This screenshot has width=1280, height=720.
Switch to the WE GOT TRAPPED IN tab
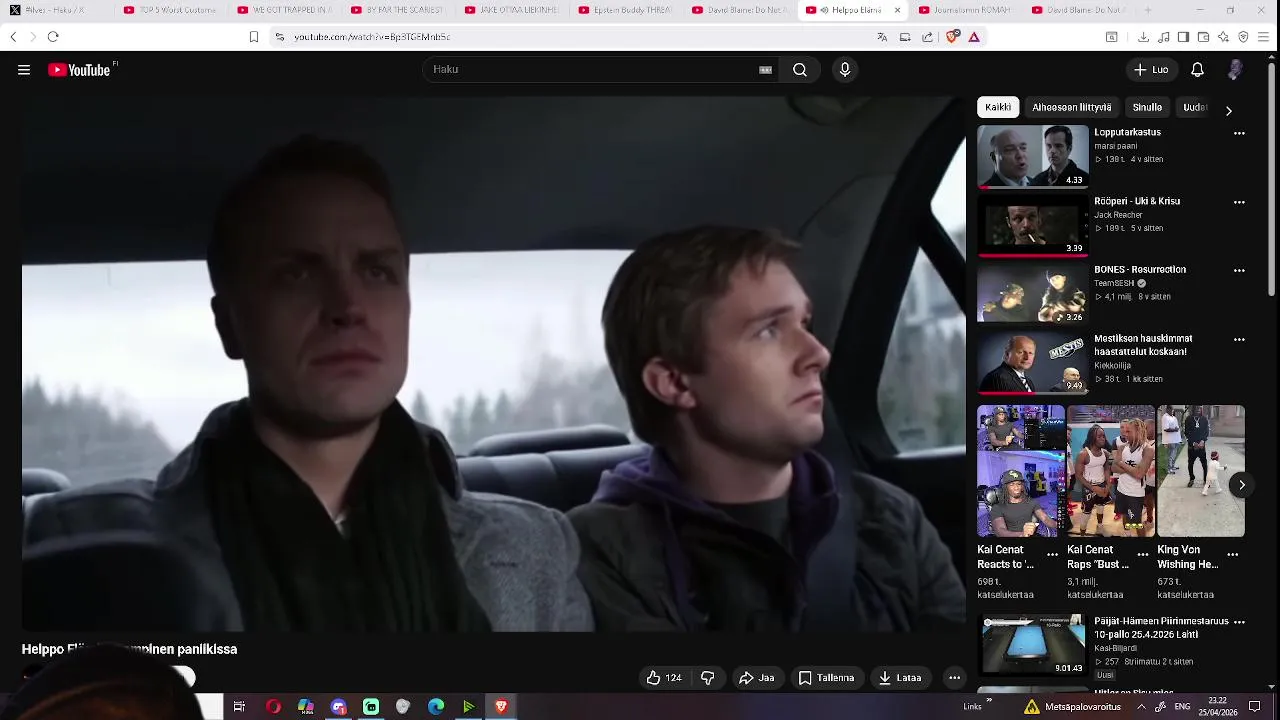tap(285, 10)
